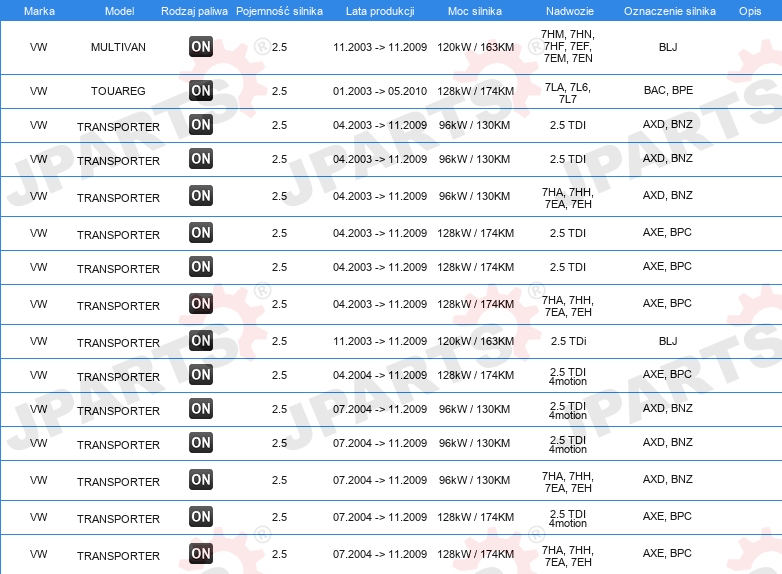782x574 pixels.
Task: Click AXE, BPC in 07.2004 128kW 4motion row
Action: click(667, 516)
